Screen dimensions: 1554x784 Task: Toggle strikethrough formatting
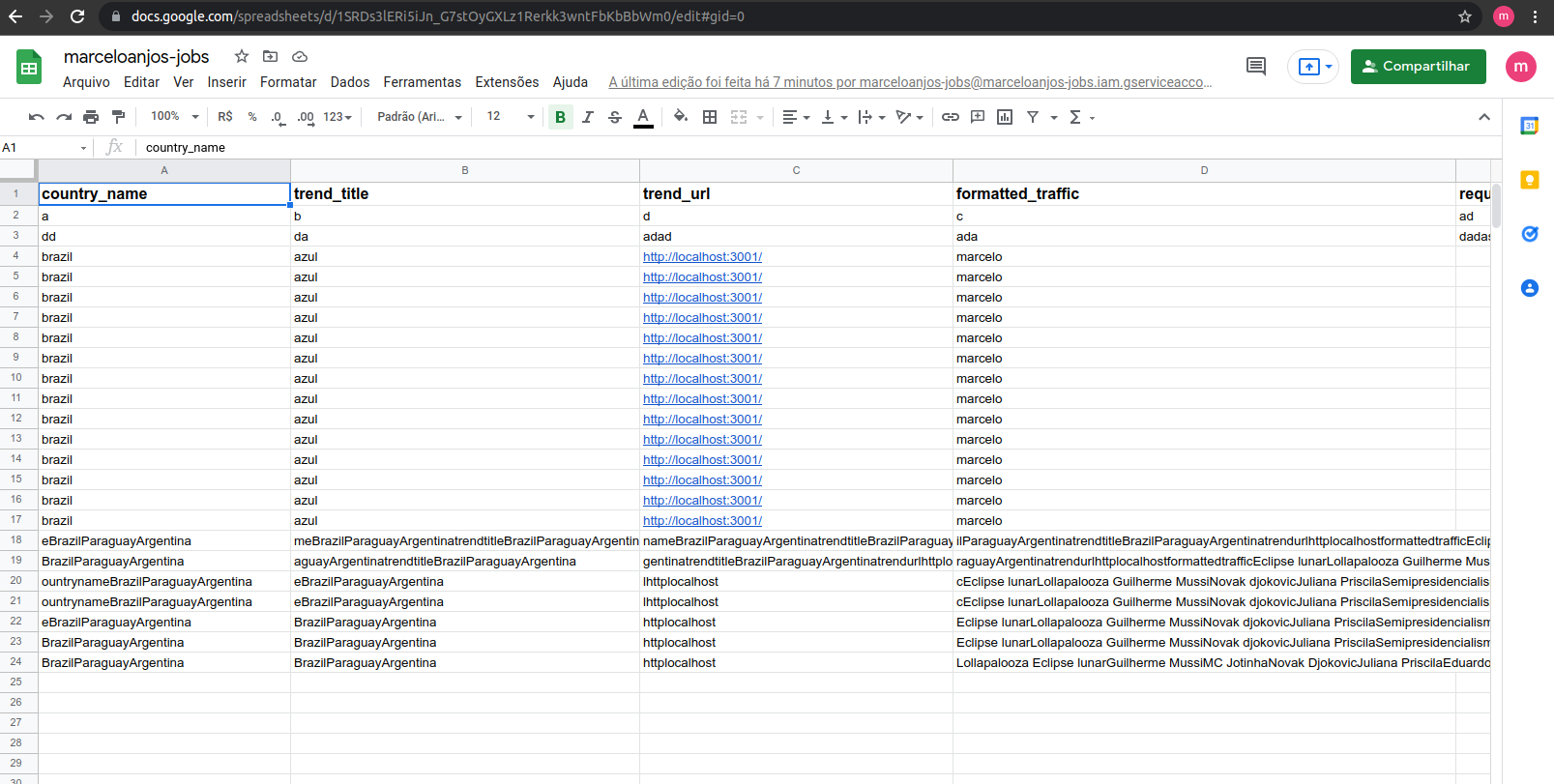[615, 117]
